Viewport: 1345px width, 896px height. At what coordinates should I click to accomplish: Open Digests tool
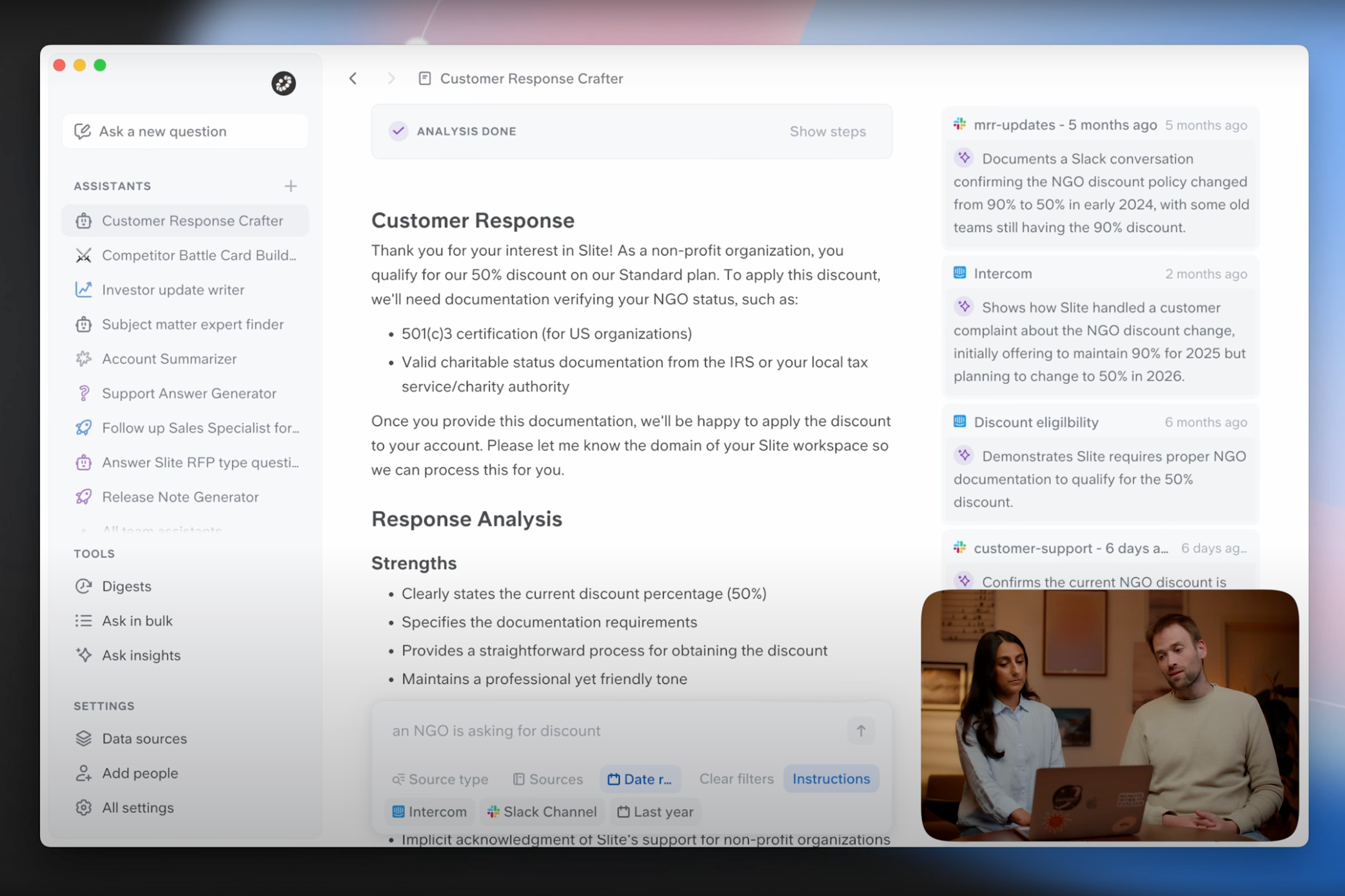(126, 586)
